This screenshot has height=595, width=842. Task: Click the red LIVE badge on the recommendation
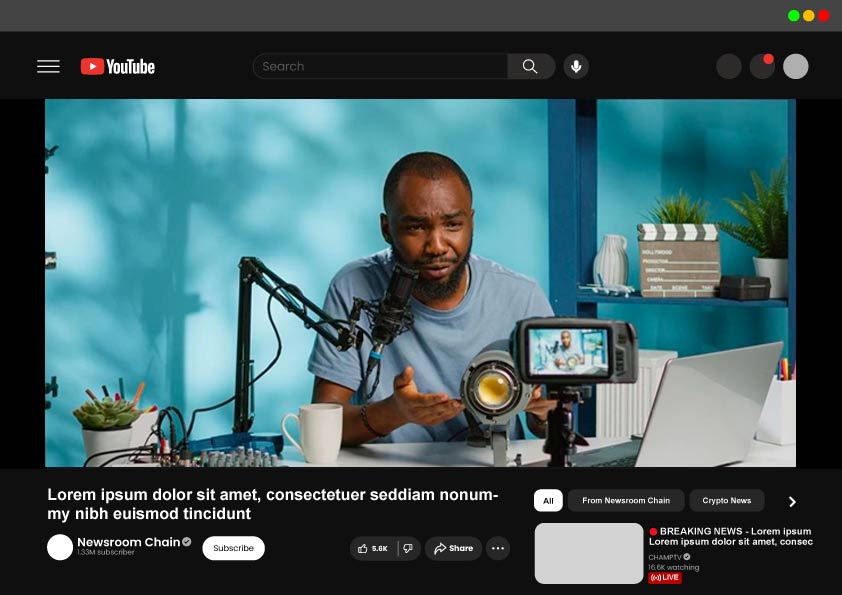coord(666,577)
